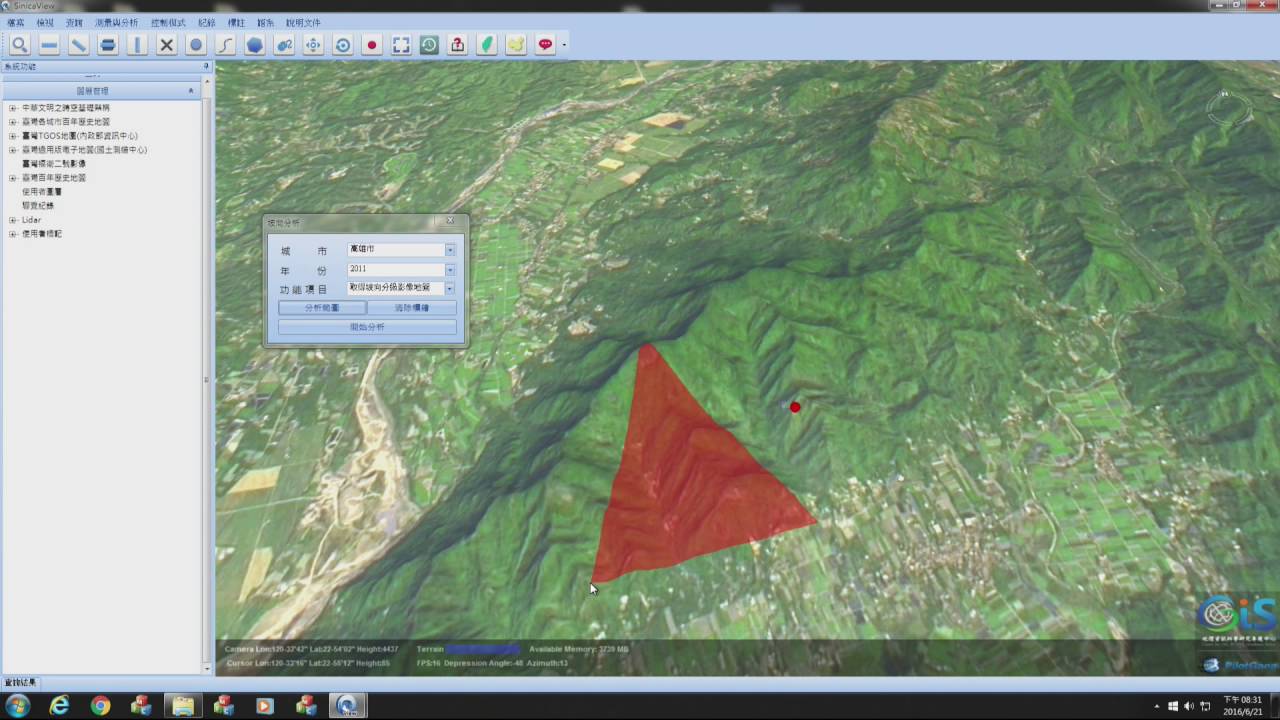The height and width of the screenshot is (720, 1280).
Task: Launch Internet Explorer from taskbar
Action: 59,706
